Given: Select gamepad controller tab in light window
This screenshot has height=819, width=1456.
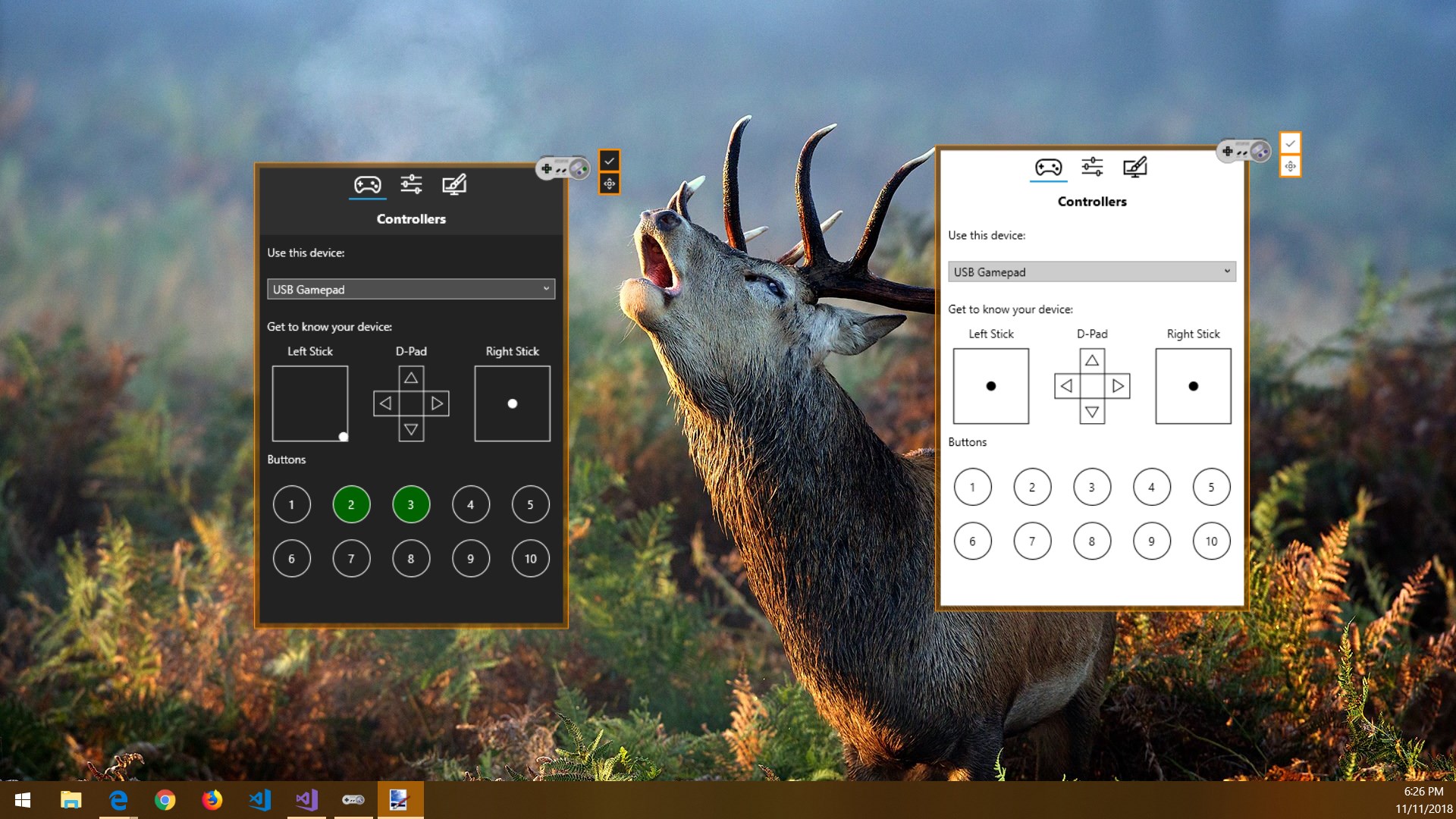Looking at the screenshot, I should click(1048, 168).
